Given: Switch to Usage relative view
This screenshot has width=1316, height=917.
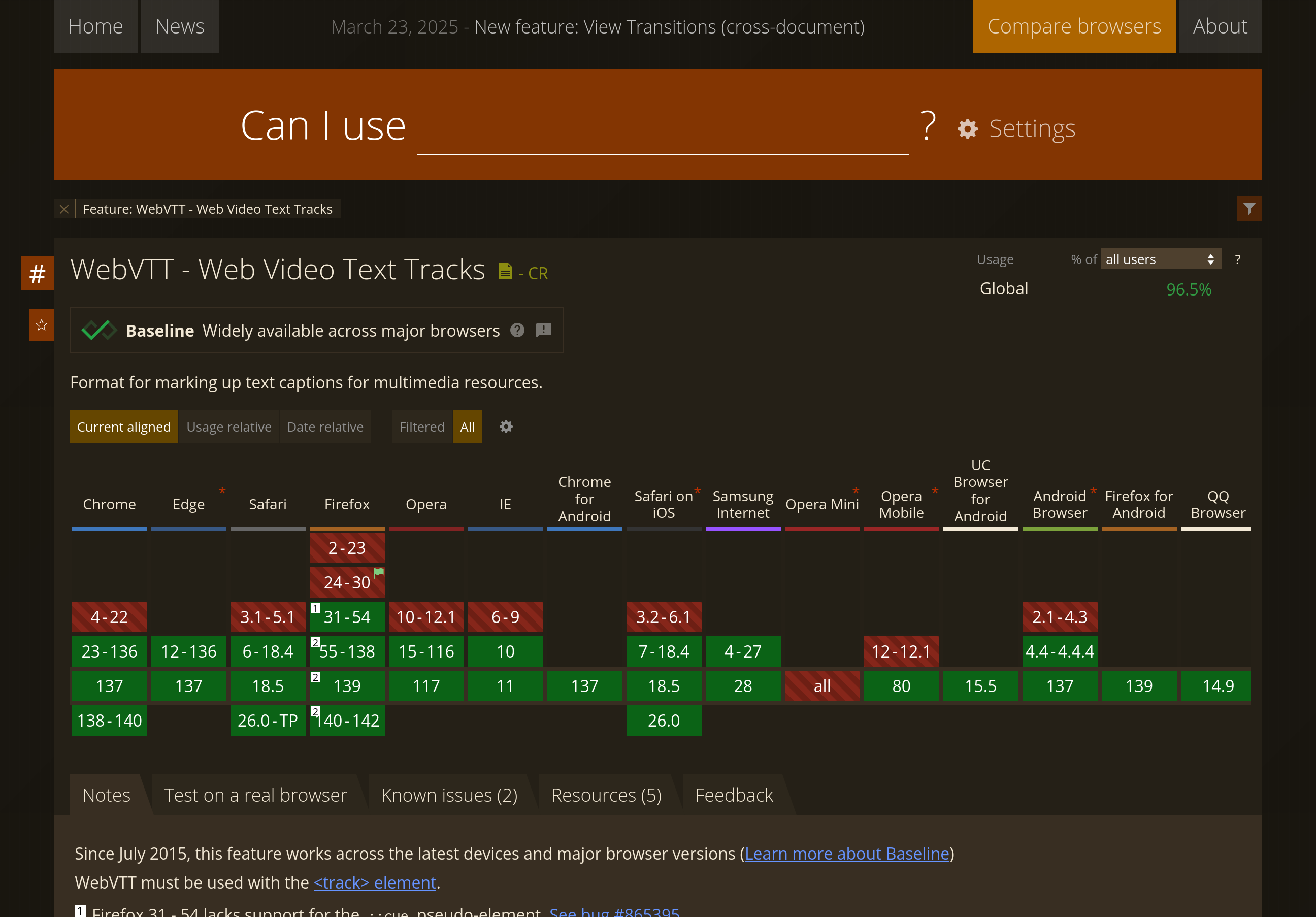Looking at the screenshot, I should [228, 427].
